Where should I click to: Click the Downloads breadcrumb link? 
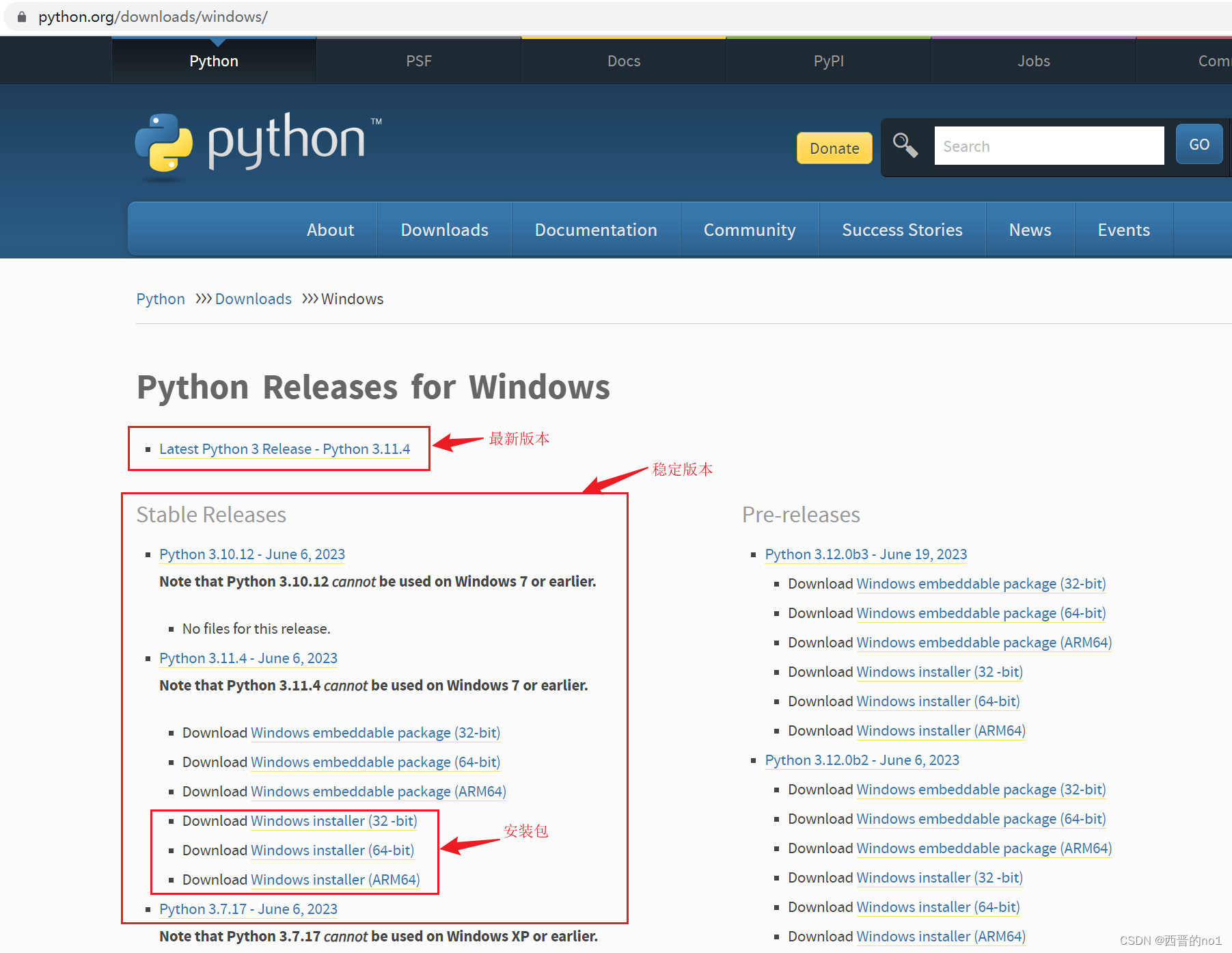254,299
